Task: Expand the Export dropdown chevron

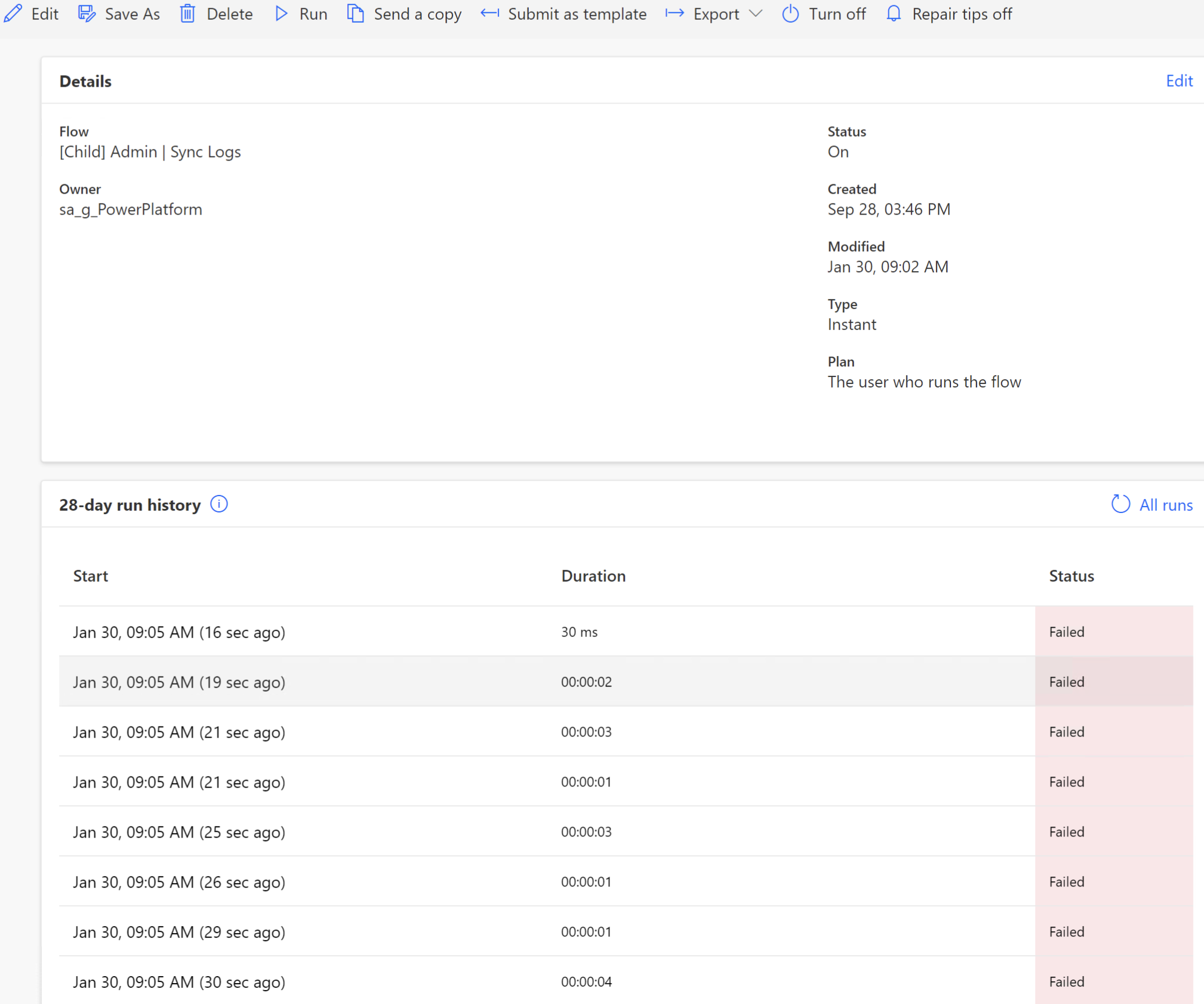Action: 755,13
